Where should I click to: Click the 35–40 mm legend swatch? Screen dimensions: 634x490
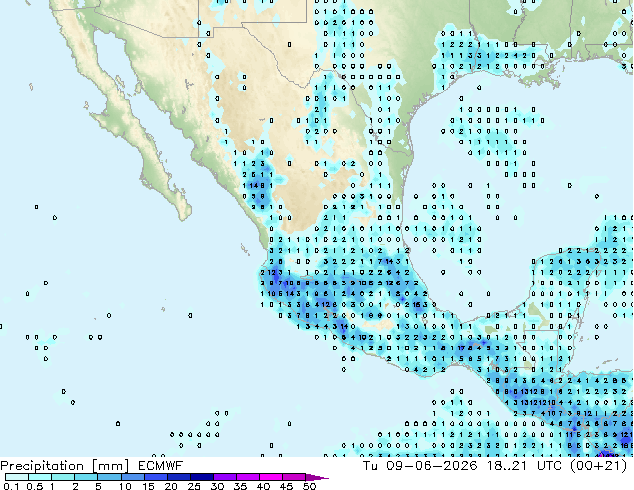click(248, 477)
